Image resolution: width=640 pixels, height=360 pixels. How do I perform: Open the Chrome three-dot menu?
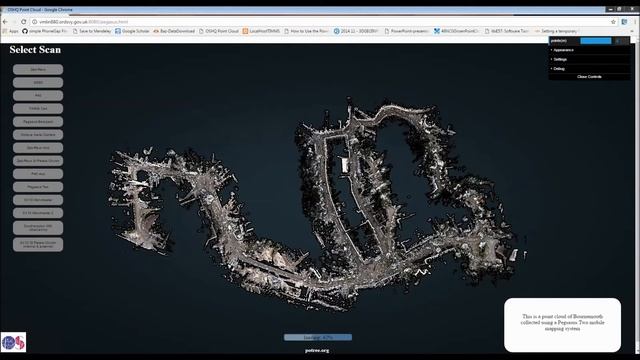[635, 22]
